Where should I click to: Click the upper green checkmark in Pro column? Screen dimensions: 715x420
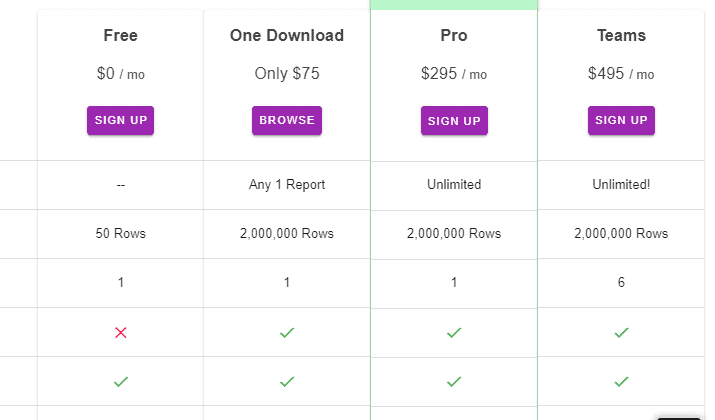454,332
